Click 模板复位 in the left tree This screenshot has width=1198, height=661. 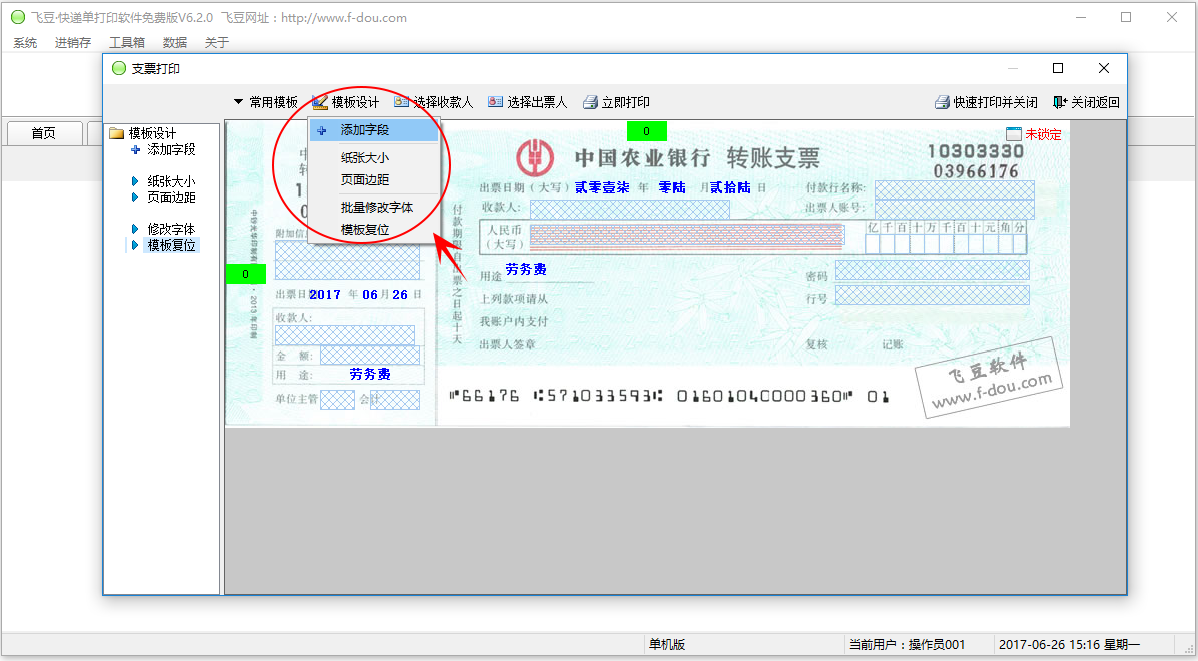(x=171, y=245)
